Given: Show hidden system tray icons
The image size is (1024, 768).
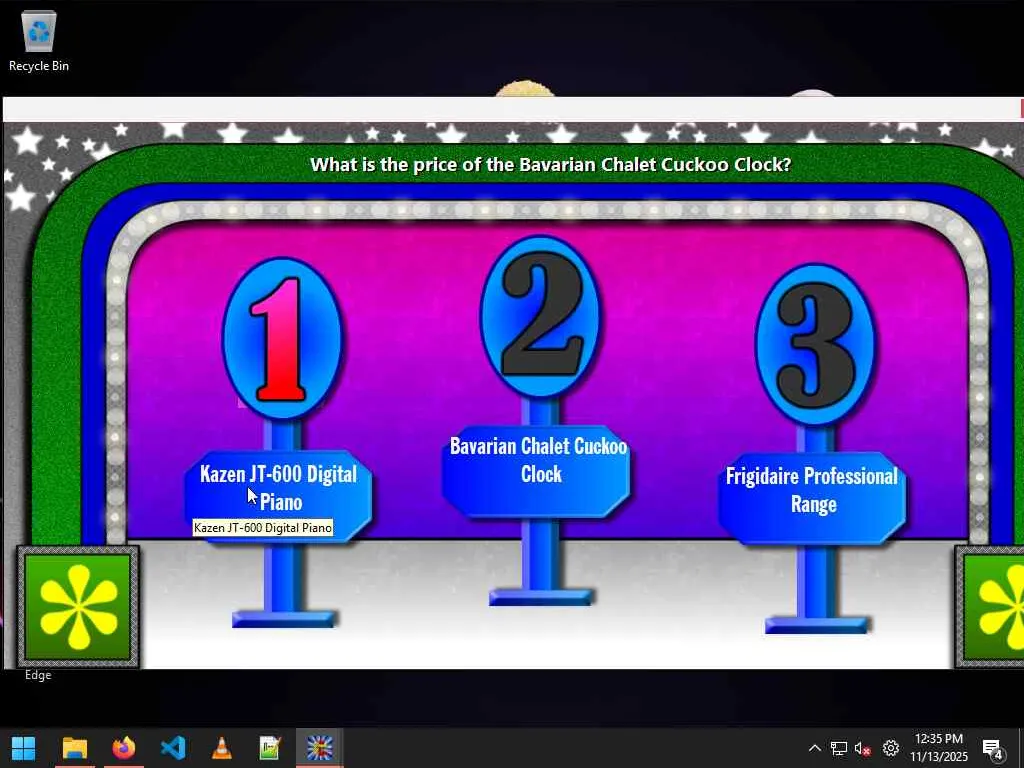Looking at the screenshot, I should (814, 748).
